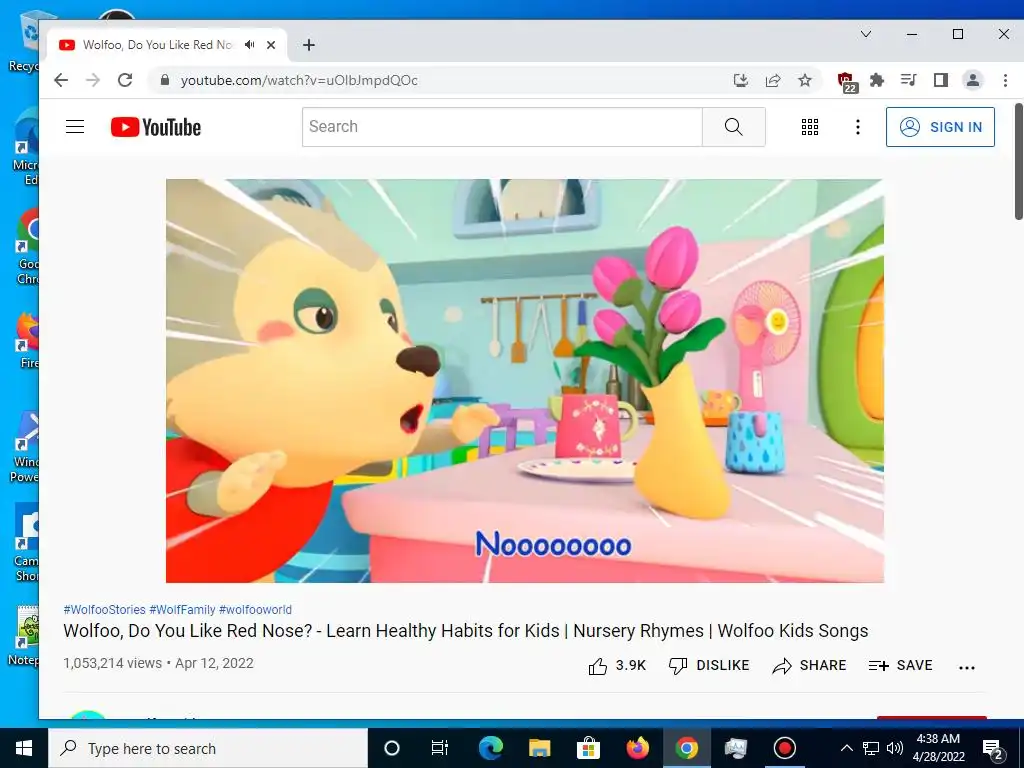The width and height of the screenshot is (1024, 768).
Task: Open Cortana circle on taskbar
Action: [392, 748]
